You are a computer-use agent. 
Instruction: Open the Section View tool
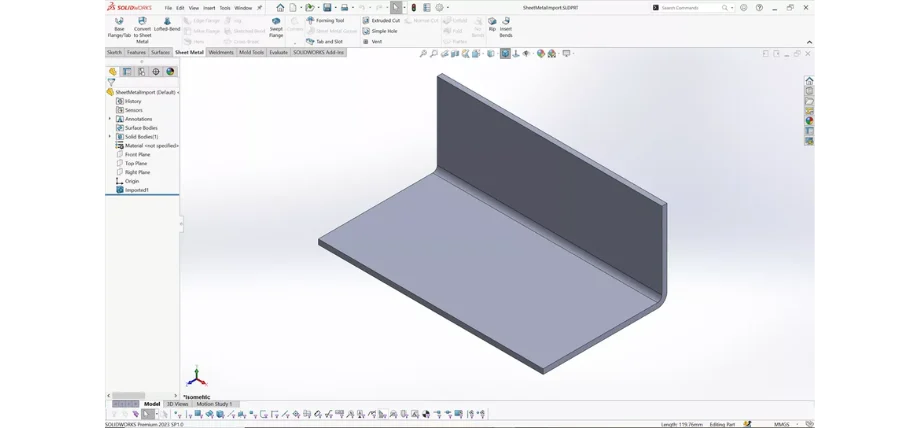455,53
